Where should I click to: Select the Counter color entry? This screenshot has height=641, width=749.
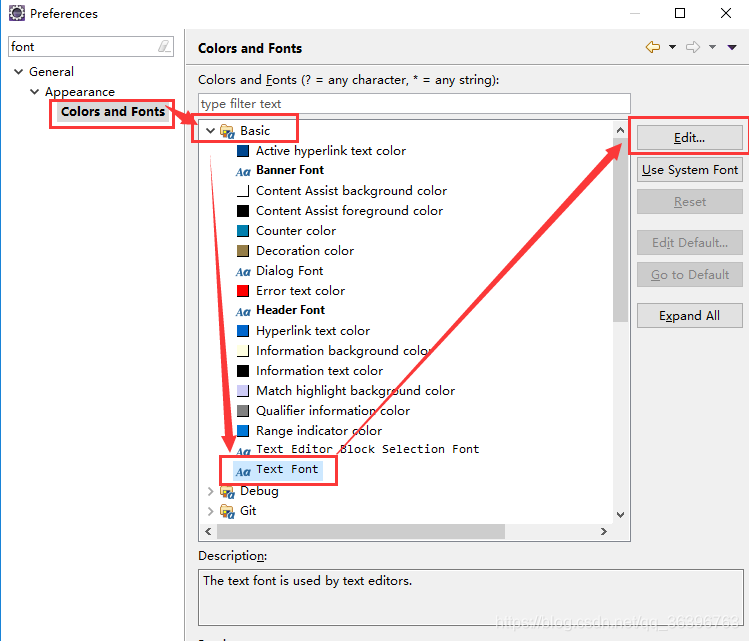click(x=296, y=231)
